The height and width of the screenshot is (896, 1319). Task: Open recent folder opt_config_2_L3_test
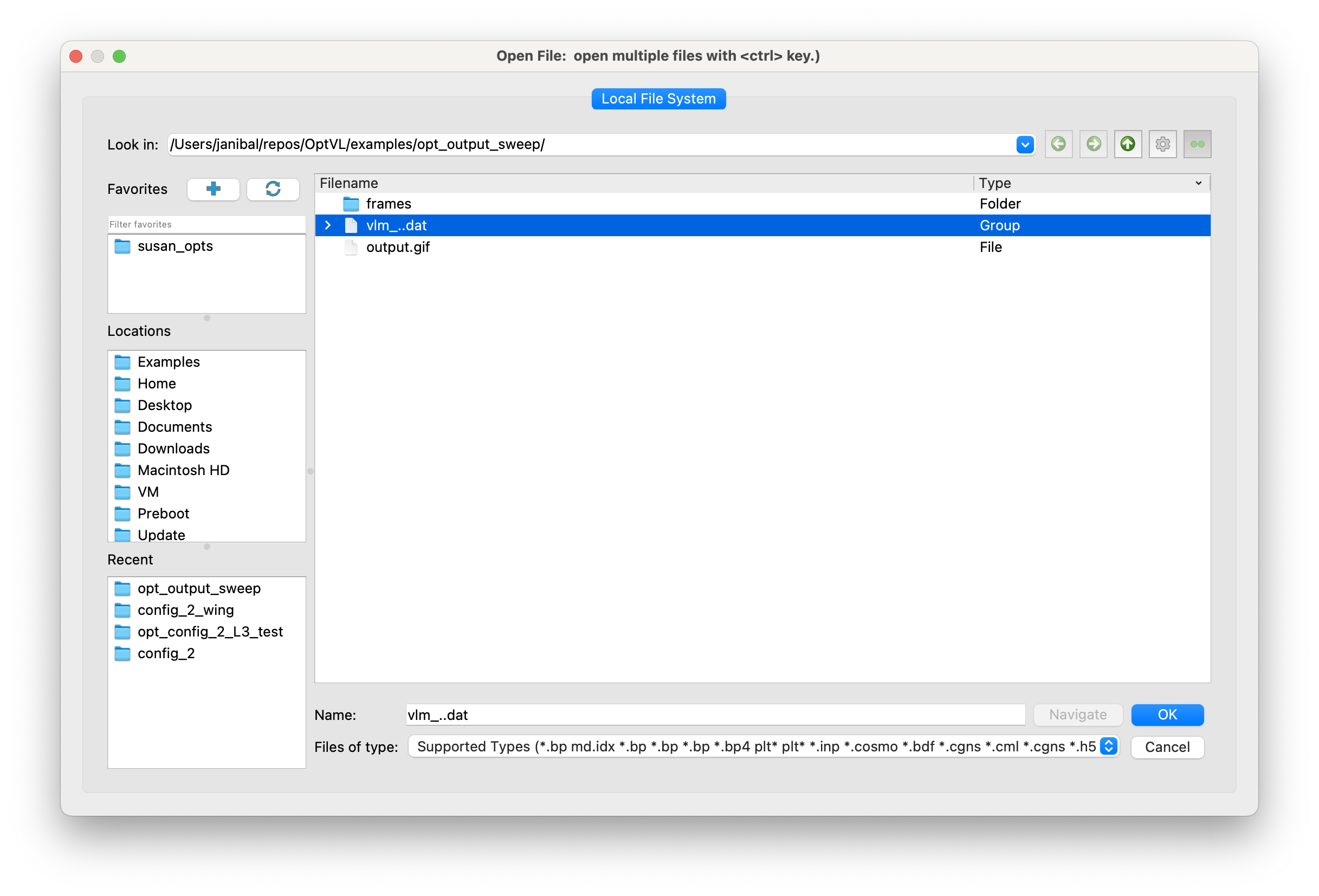[206, 631]
